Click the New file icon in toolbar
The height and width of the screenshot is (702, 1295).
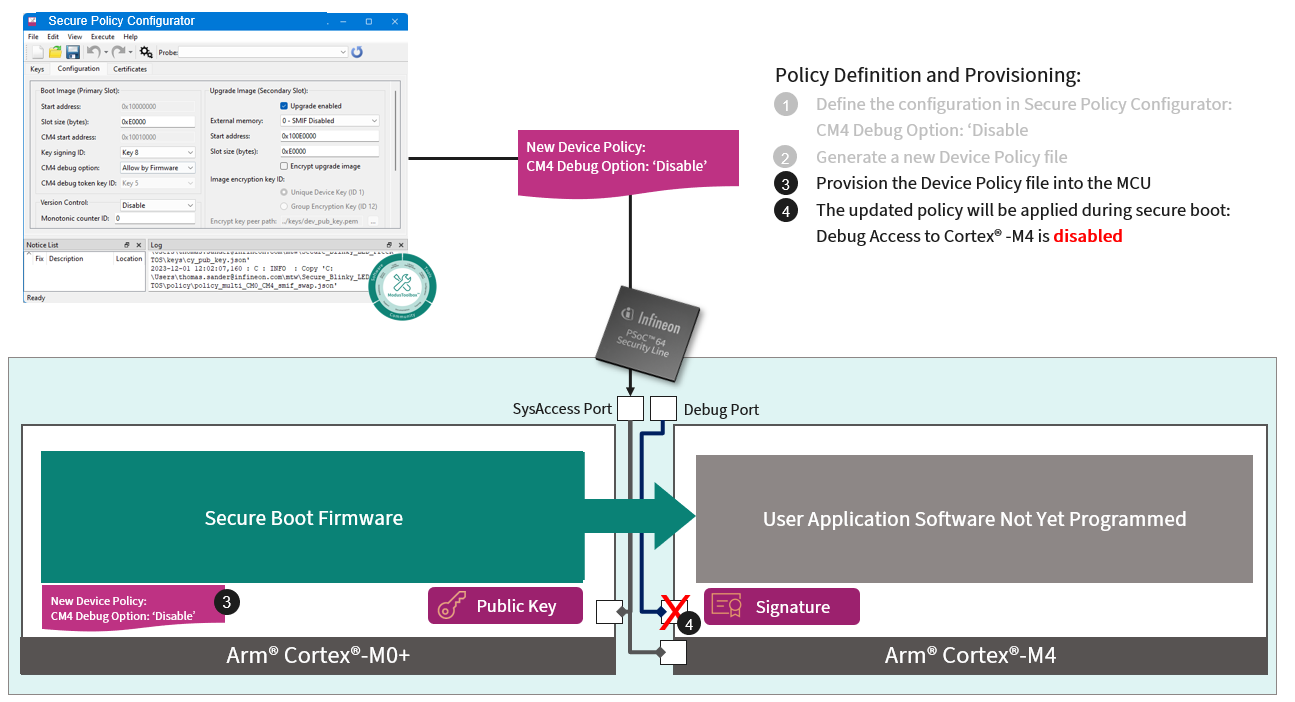point(39,52)
